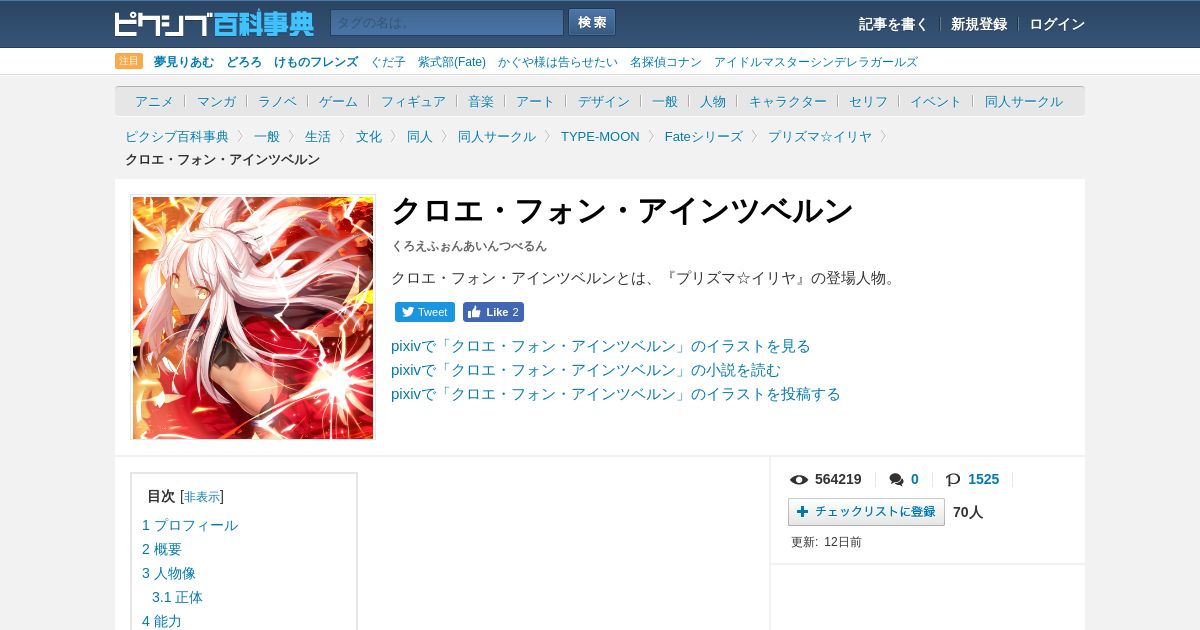Go to 同人 breadcrumb
The image size is (1200, 630).
point(420,136)
